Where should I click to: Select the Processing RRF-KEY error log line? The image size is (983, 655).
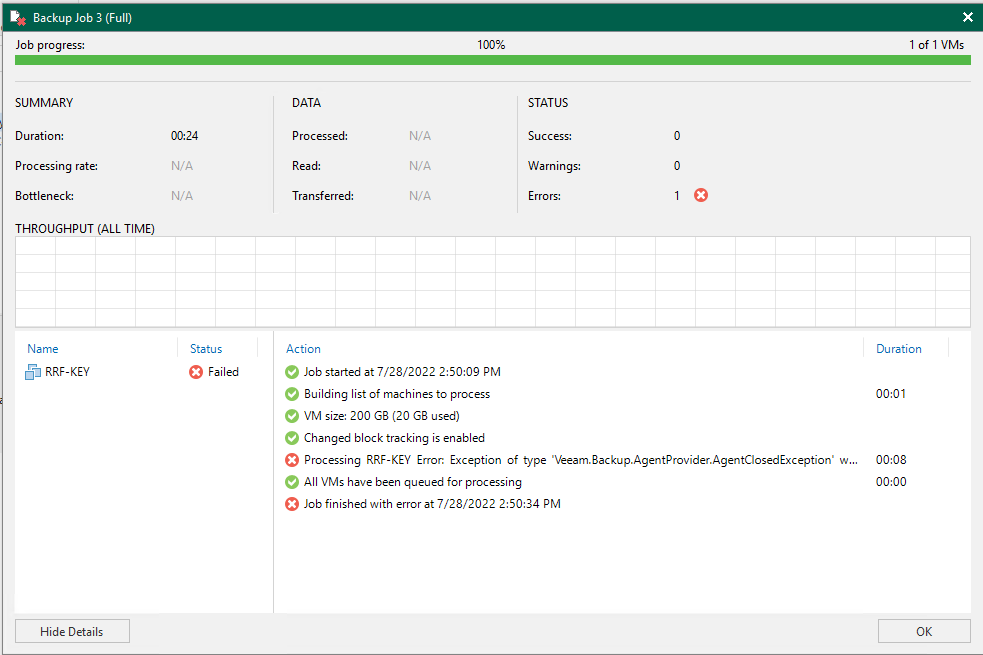pos(580,460)
